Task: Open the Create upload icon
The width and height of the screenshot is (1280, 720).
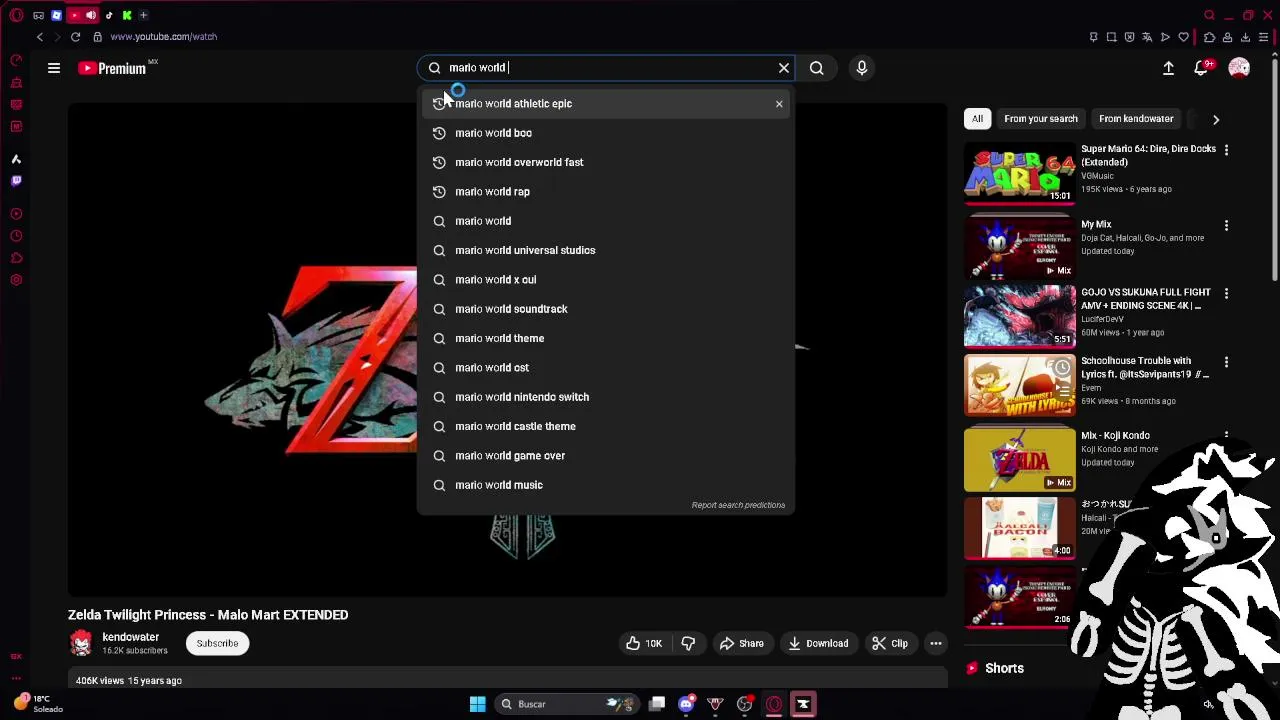Action: (1168, 68)
